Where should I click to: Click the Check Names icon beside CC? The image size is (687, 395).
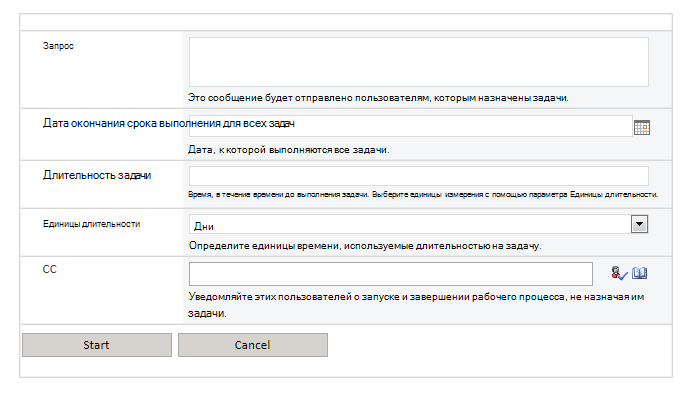619,273
